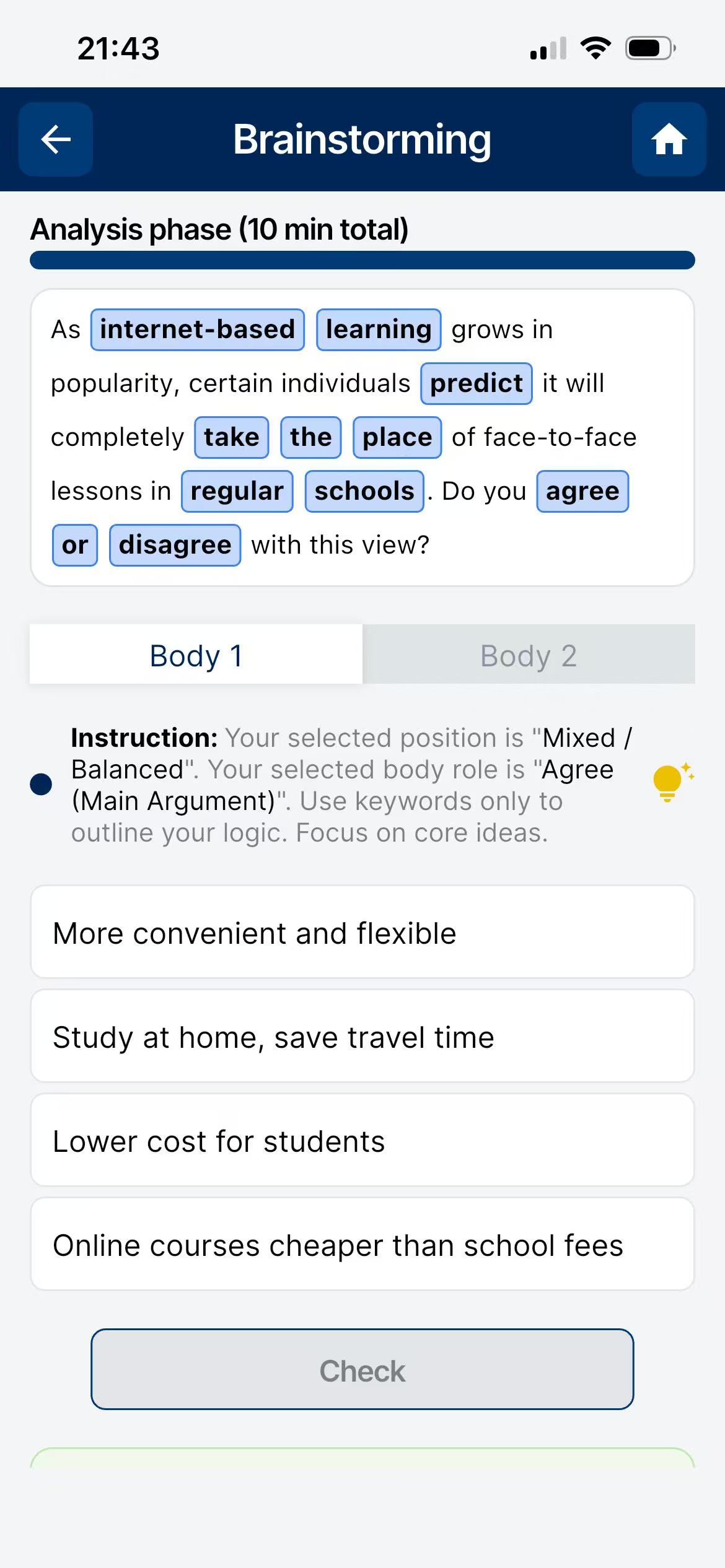The width and height of the screenshot is (725, 1568).
Task: Edit "Lower cost for students" field
Action: (x=362, y=1141)
